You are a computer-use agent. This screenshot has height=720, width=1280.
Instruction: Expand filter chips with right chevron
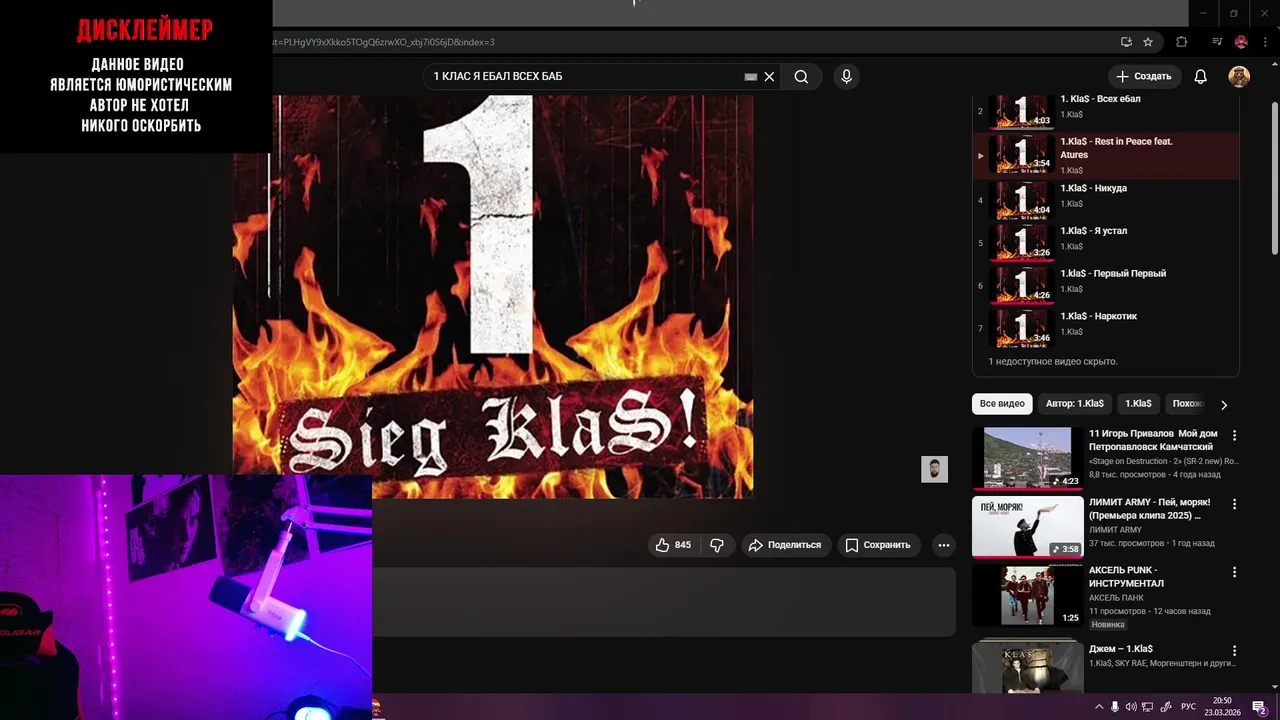pyautogui.click(x=1224, y=405)
